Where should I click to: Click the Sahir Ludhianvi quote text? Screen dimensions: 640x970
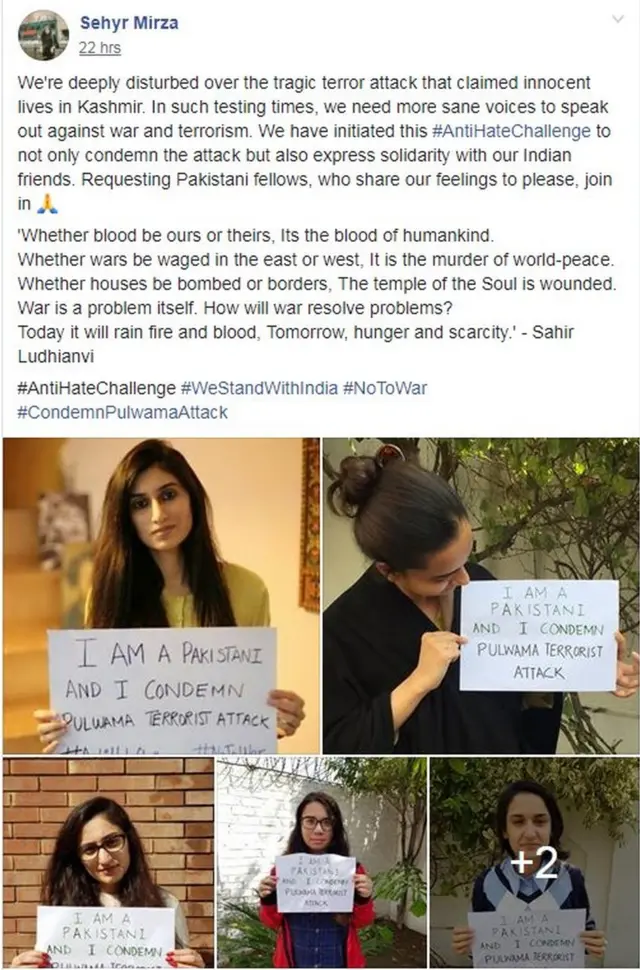[x=317, y=296]
